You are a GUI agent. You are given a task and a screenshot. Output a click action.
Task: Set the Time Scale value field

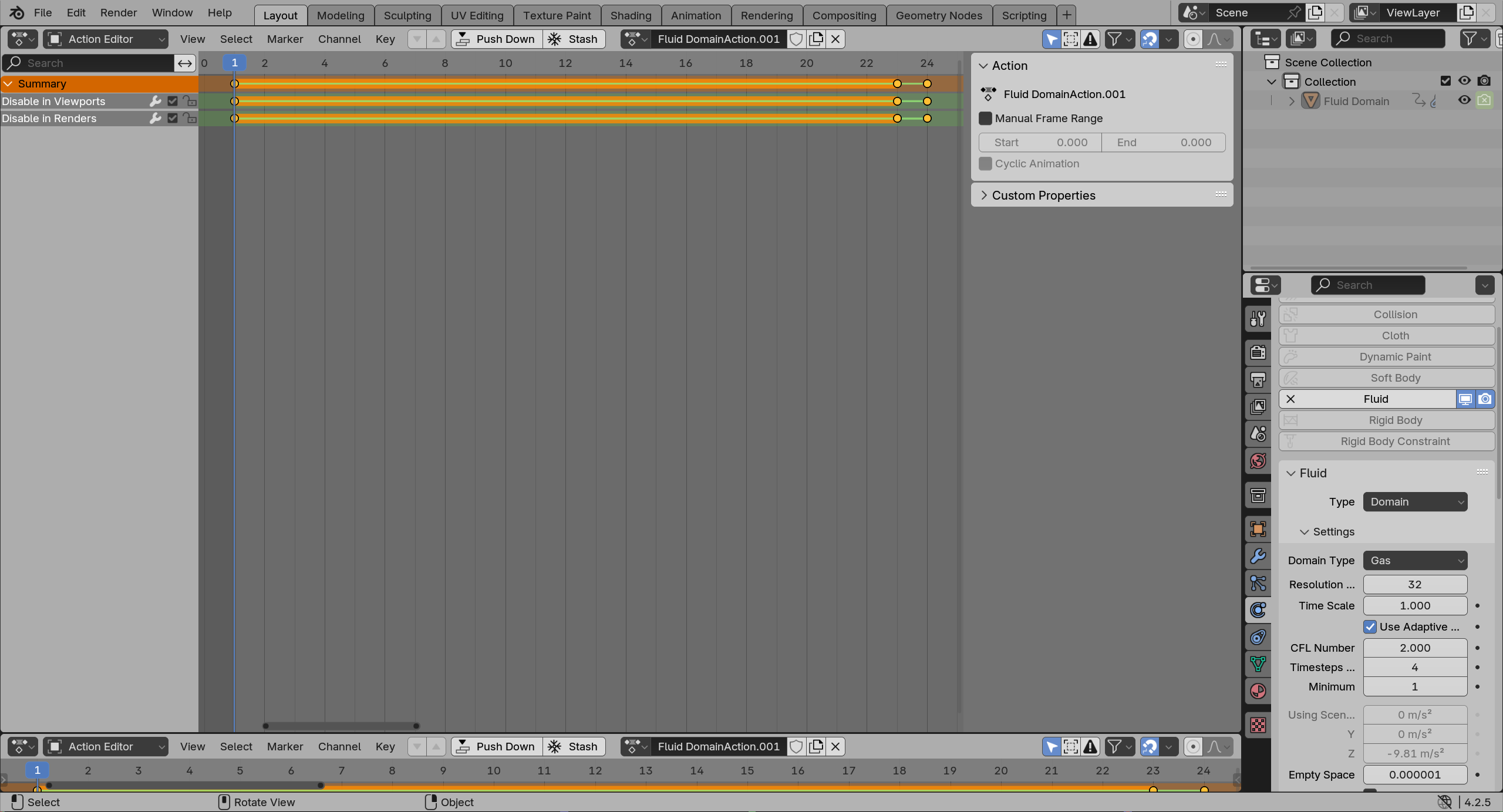[x=1414, y=605]
